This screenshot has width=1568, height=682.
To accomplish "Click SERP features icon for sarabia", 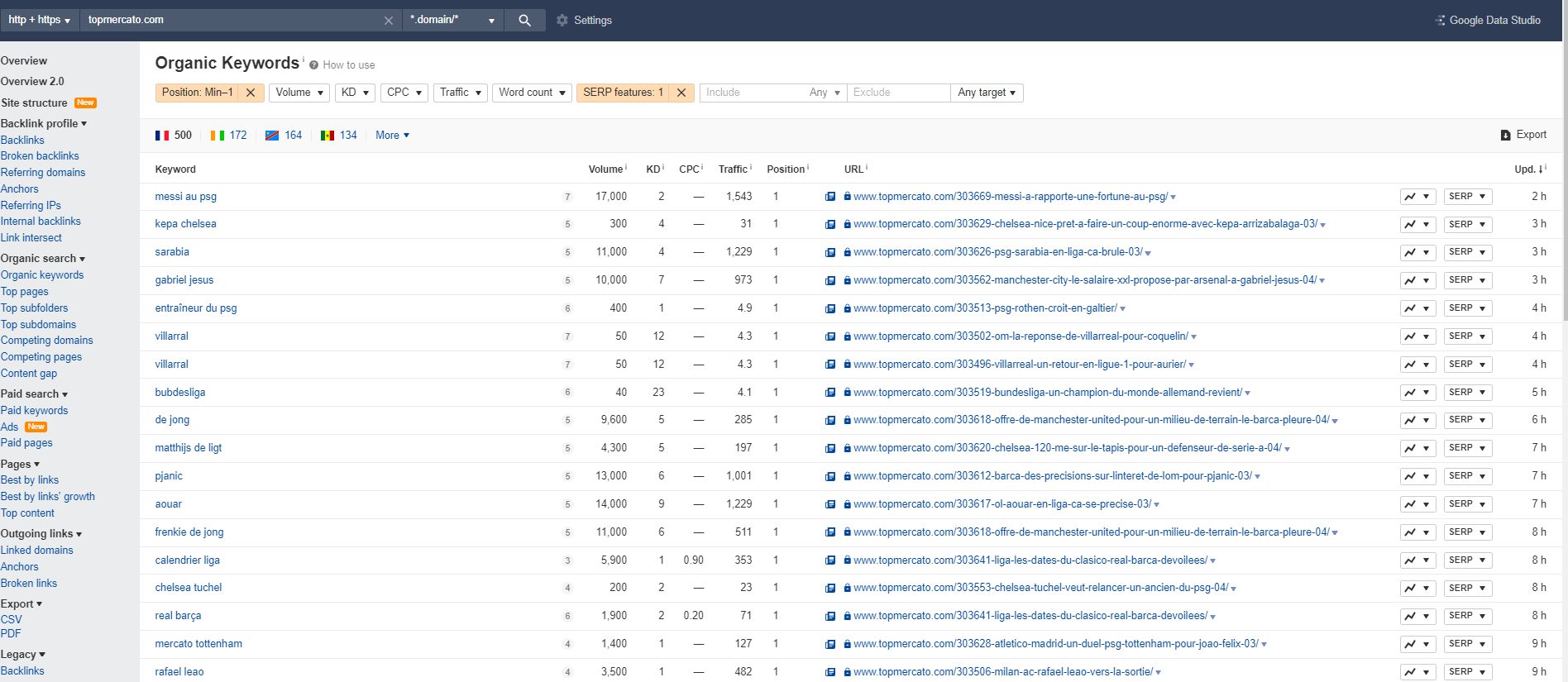I will [830, 252].
